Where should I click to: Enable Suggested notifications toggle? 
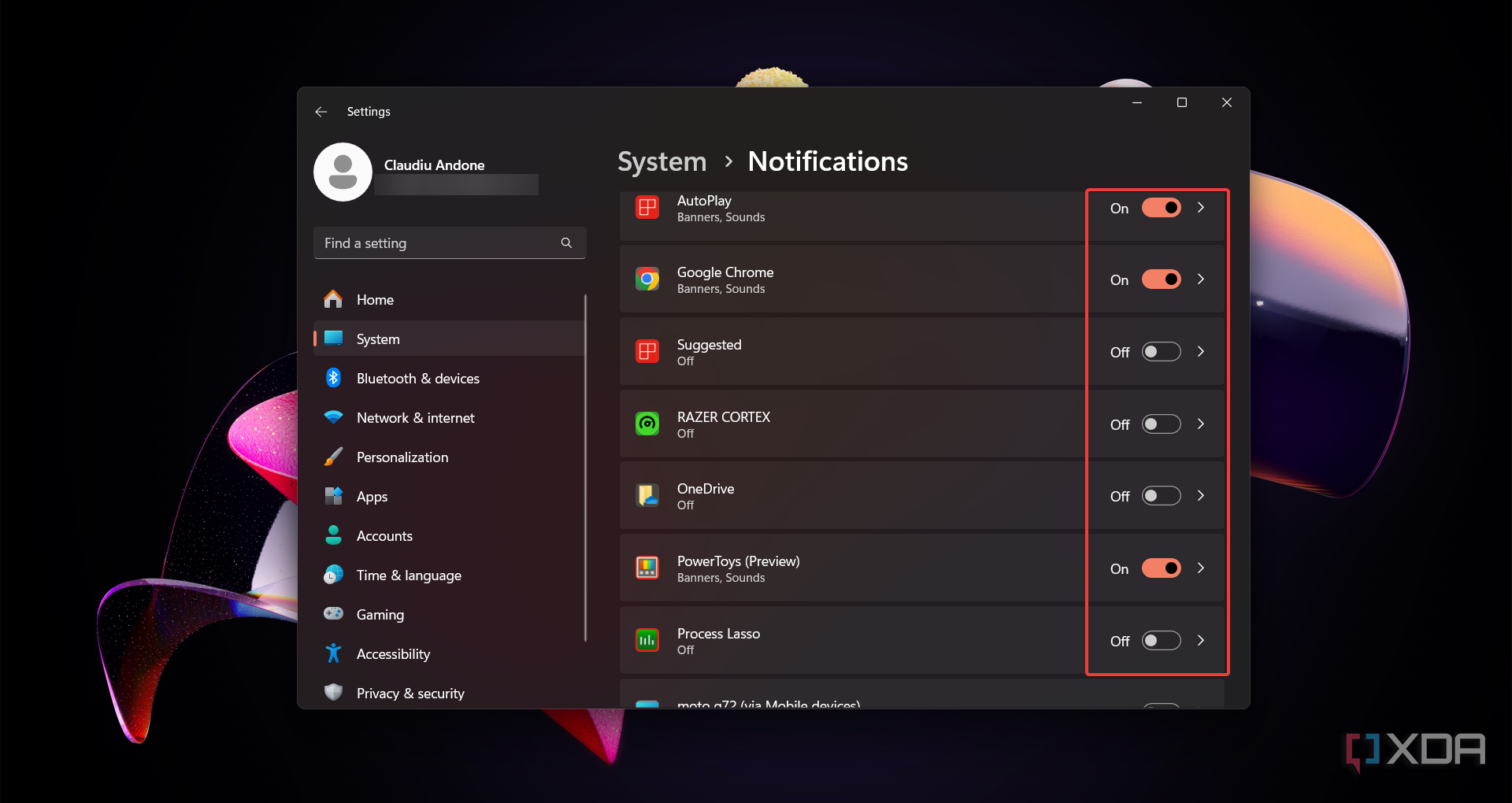(1162, 352)
